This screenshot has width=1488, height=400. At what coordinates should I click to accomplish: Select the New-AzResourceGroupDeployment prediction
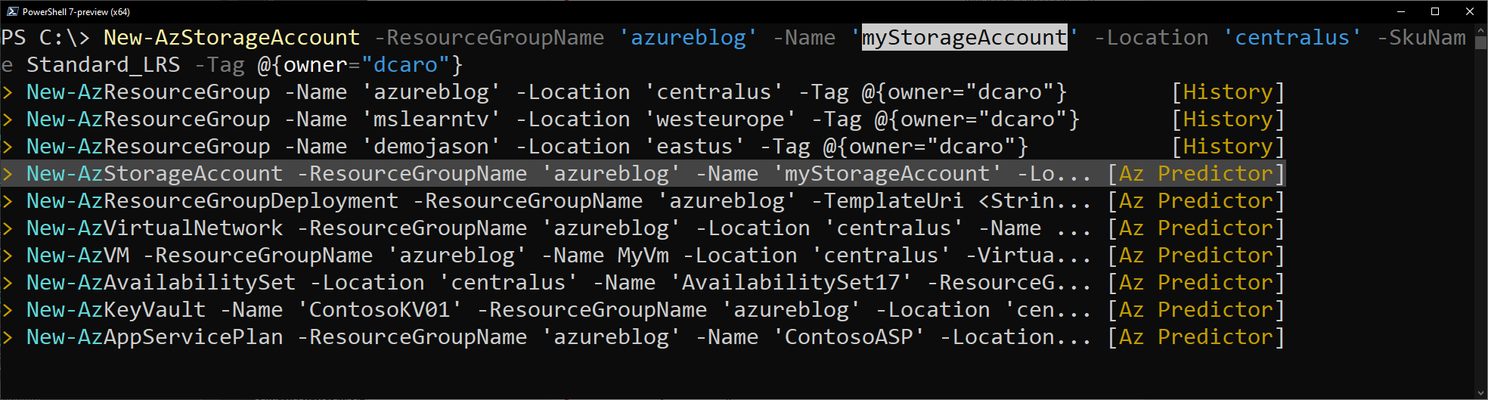tap(643, 201)
